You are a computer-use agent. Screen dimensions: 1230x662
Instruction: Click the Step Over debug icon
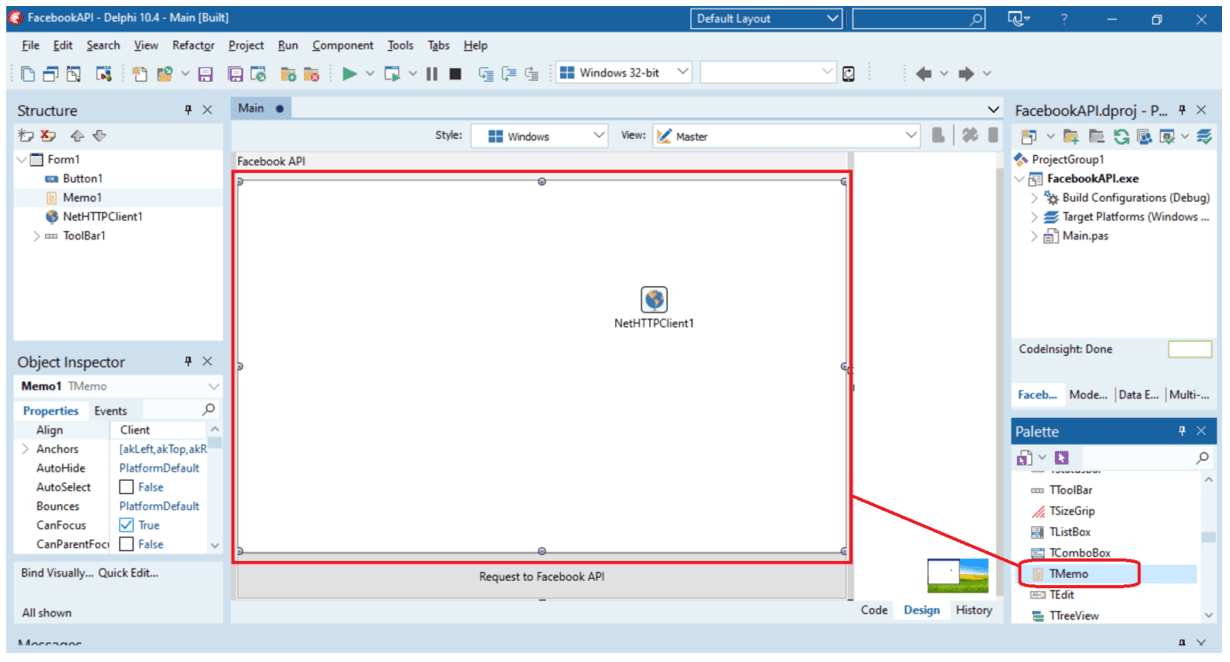point(509,73)
